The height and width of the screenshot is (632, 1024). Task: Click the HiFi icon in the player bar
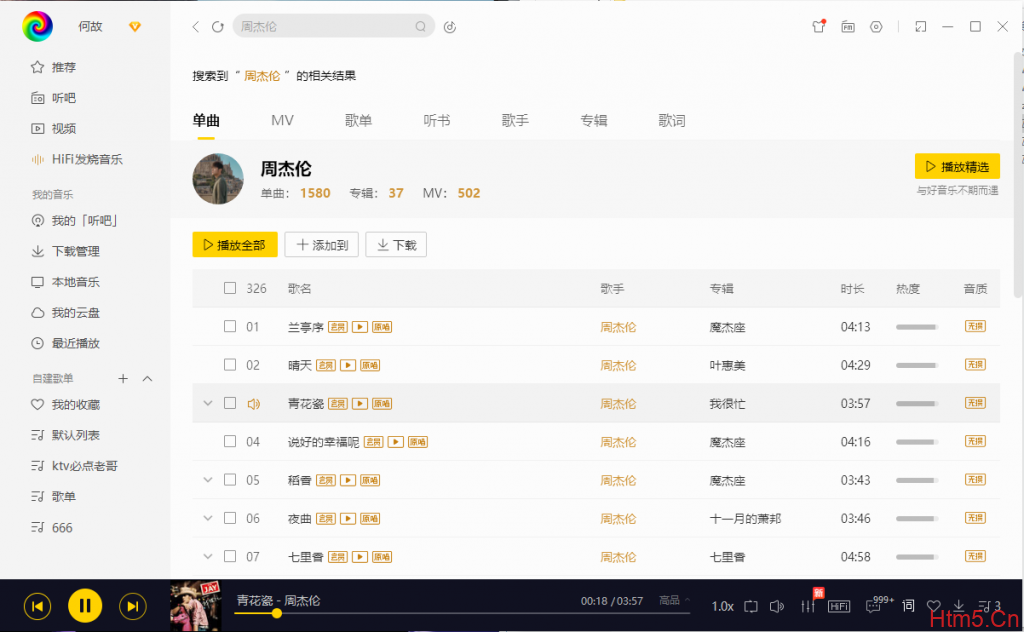click(839, 607)
